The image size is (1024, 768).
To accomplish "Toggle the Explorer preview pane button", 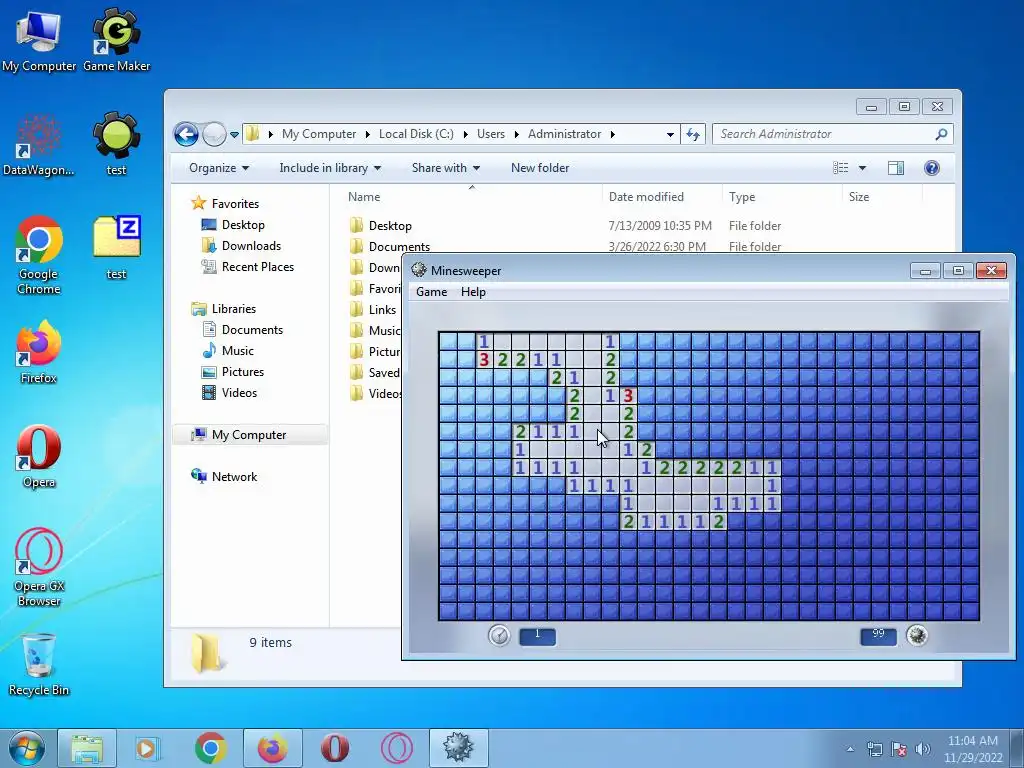I will pyautogui.click(x=896, y=168).
